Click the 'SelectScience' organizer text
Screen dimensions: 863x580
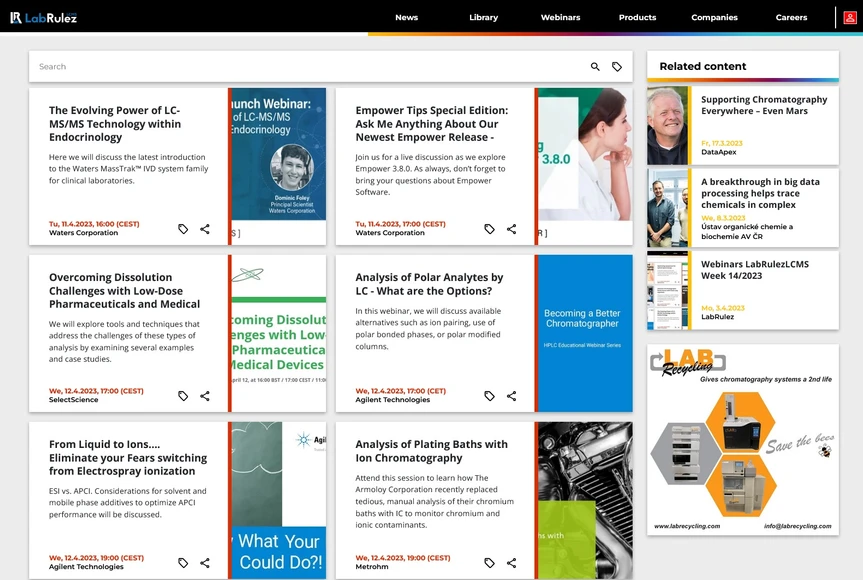73,400
